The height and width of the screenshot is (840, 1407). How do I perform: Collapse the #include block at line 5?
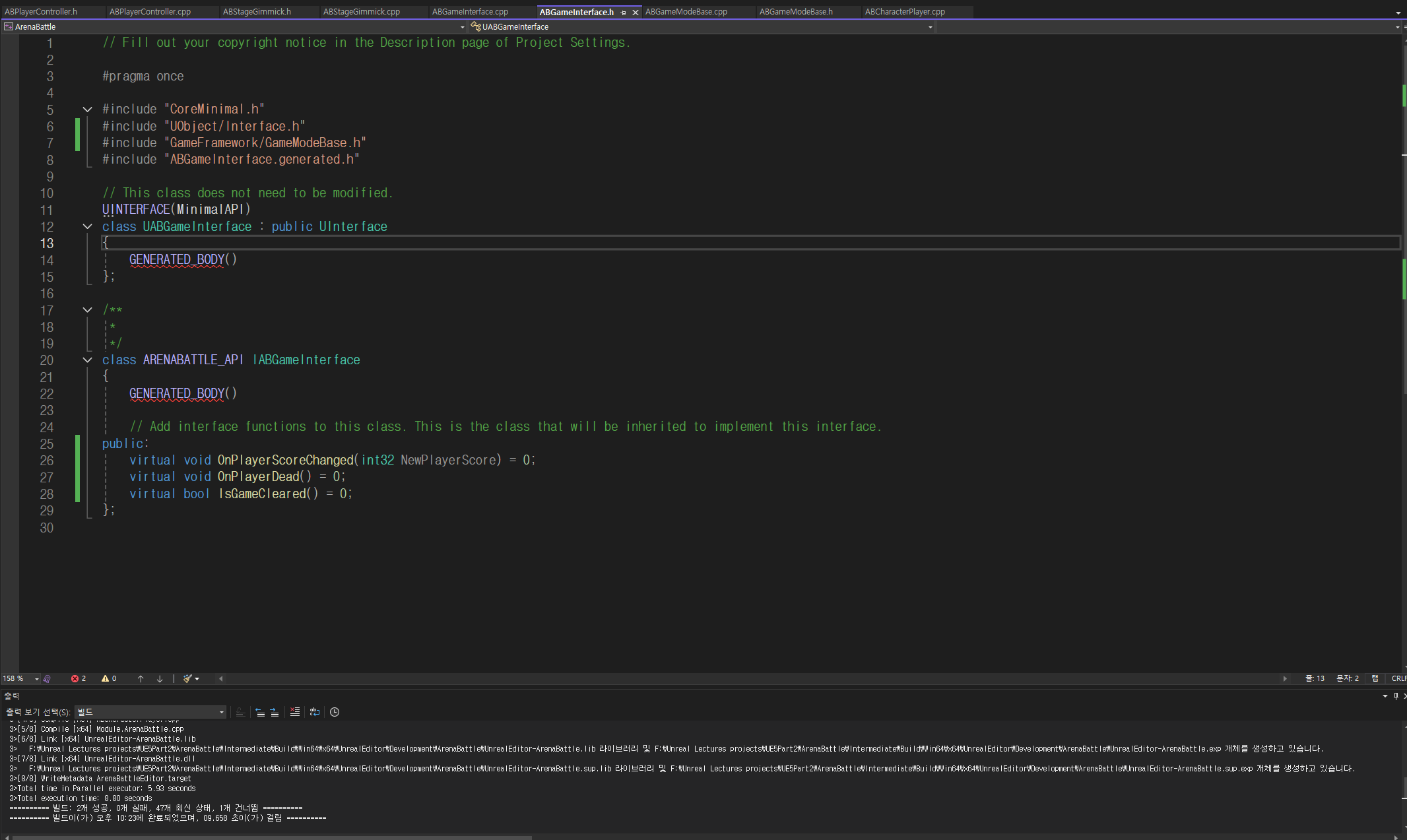tap(87, 110)
